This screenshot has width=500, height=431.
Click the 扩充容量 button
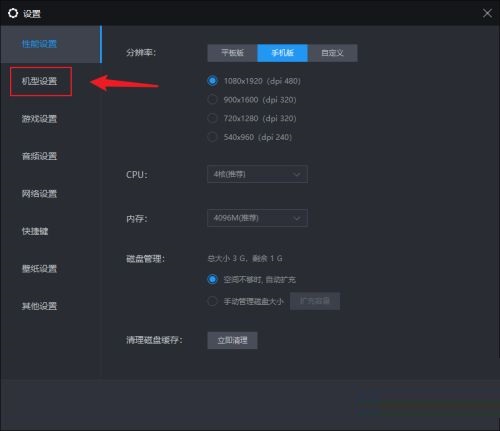315,301
